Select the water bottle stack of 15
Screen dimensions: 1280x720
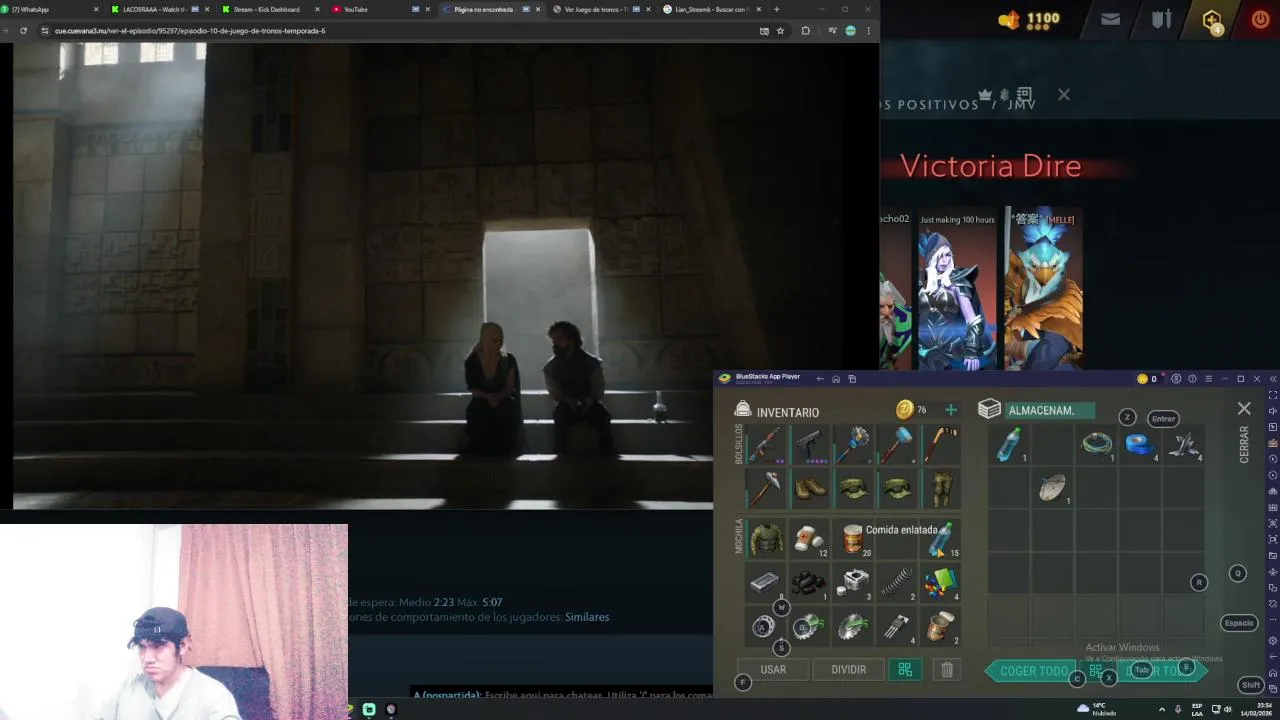[x=940, y=538]
